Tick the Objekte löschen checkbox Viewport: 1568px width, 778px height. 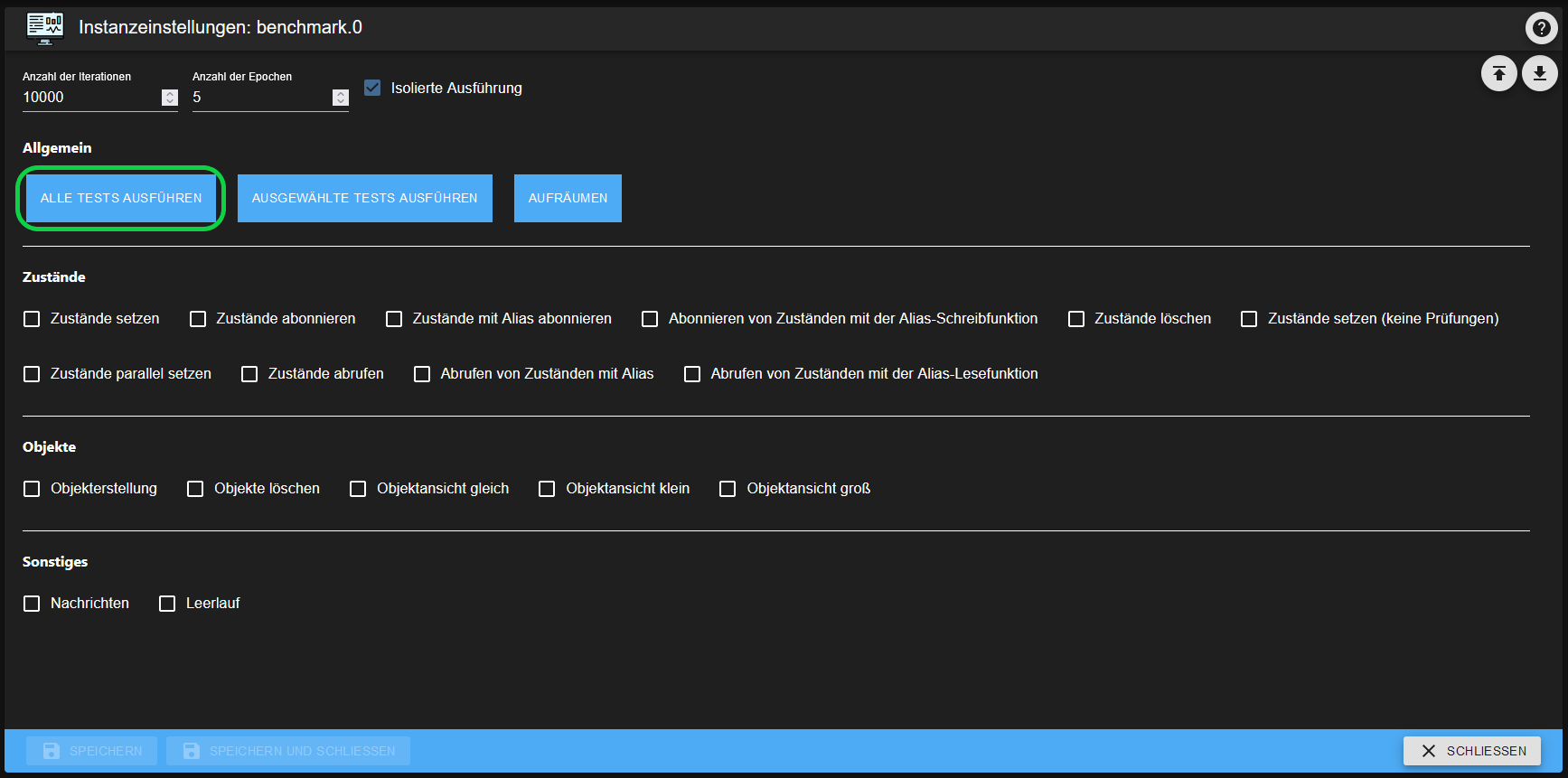pyautogui.click(x=195, y=489)
